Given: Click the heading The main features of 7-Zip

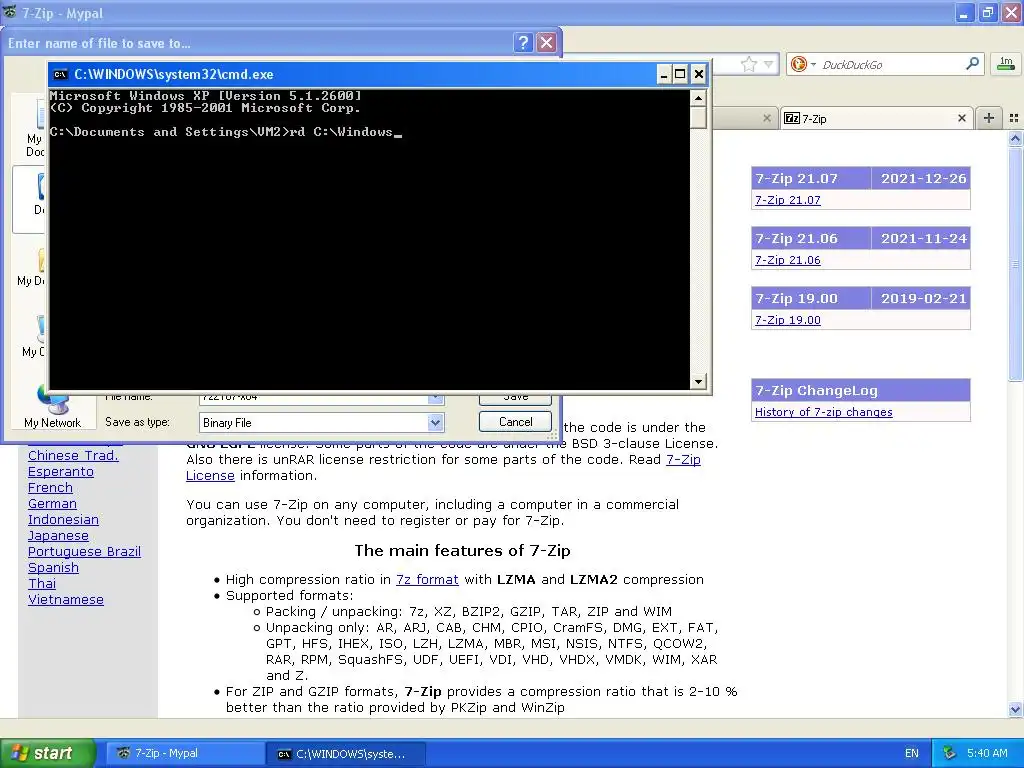Looking at the screenshot, I should 462,551.
